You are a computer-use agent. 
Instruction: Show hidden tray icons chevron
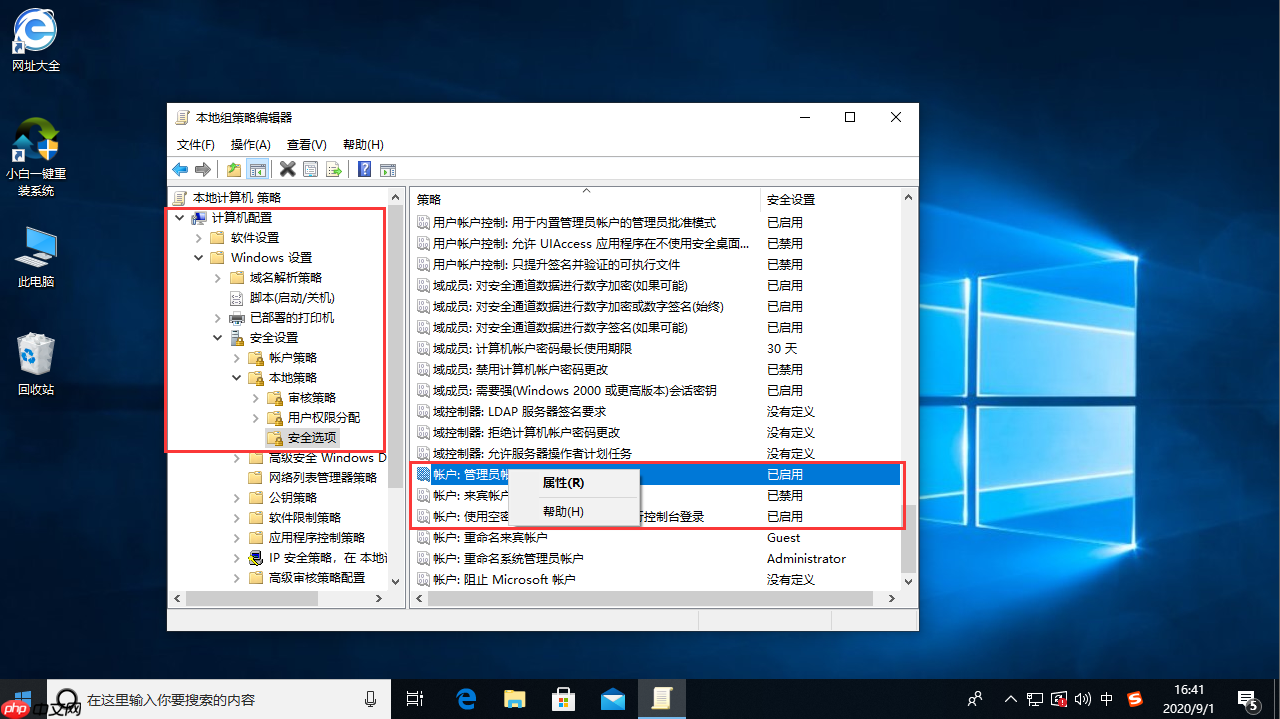1011,699
